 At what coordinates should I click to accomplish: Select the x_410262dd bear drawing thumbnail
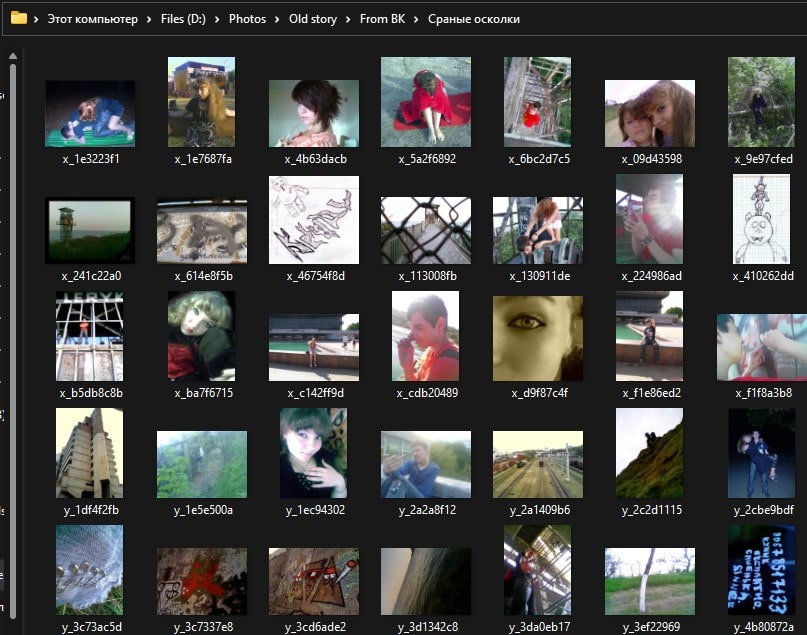[761, 220]
